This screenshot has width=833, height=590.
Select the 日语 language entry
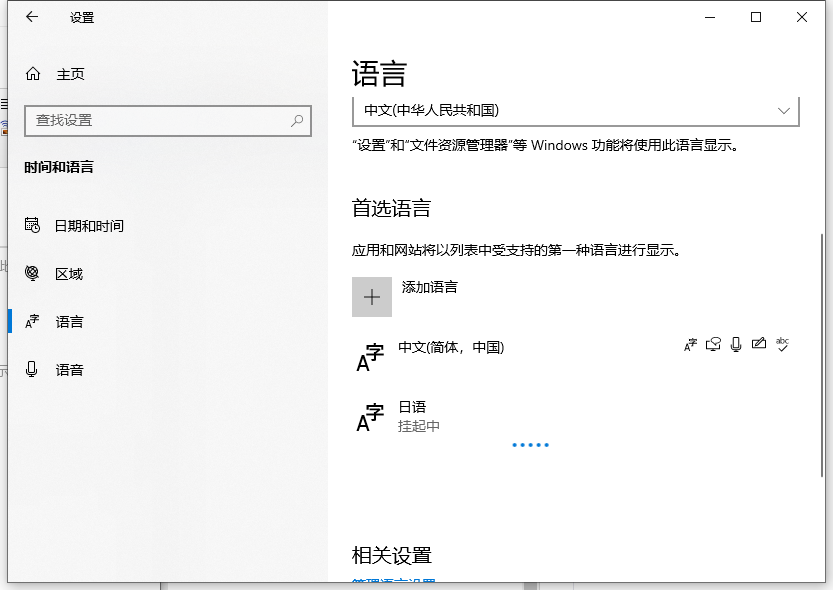(576, 417)
